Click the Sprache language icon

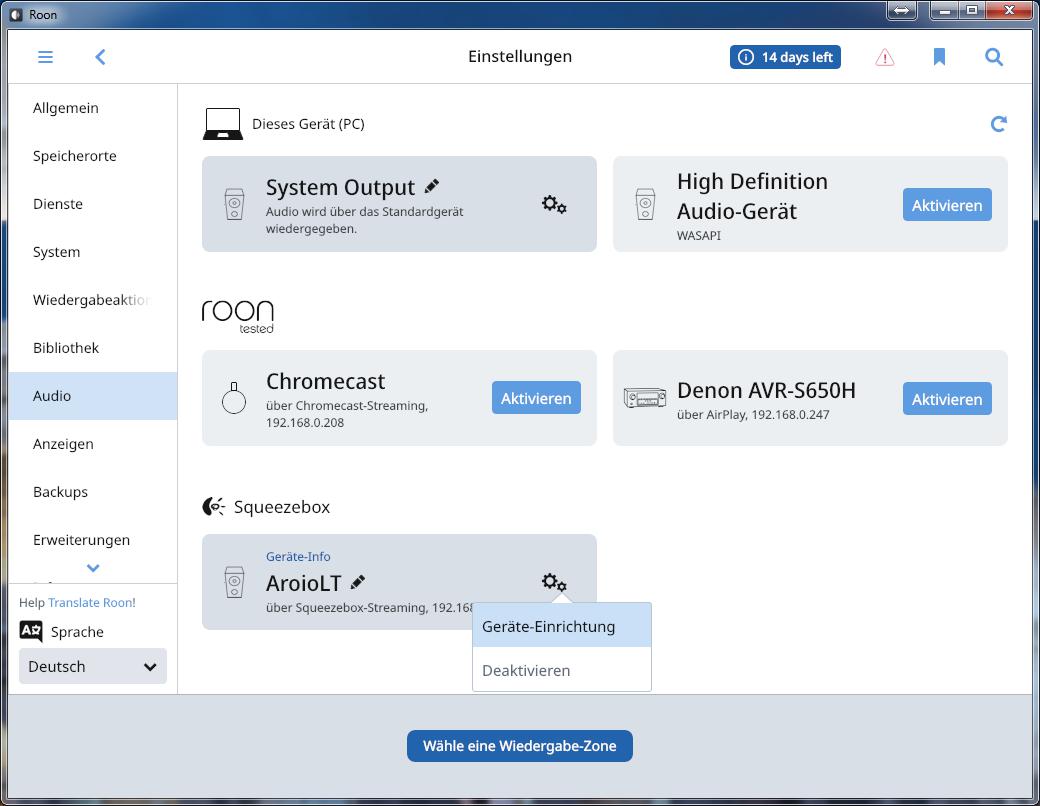point(31,631)
